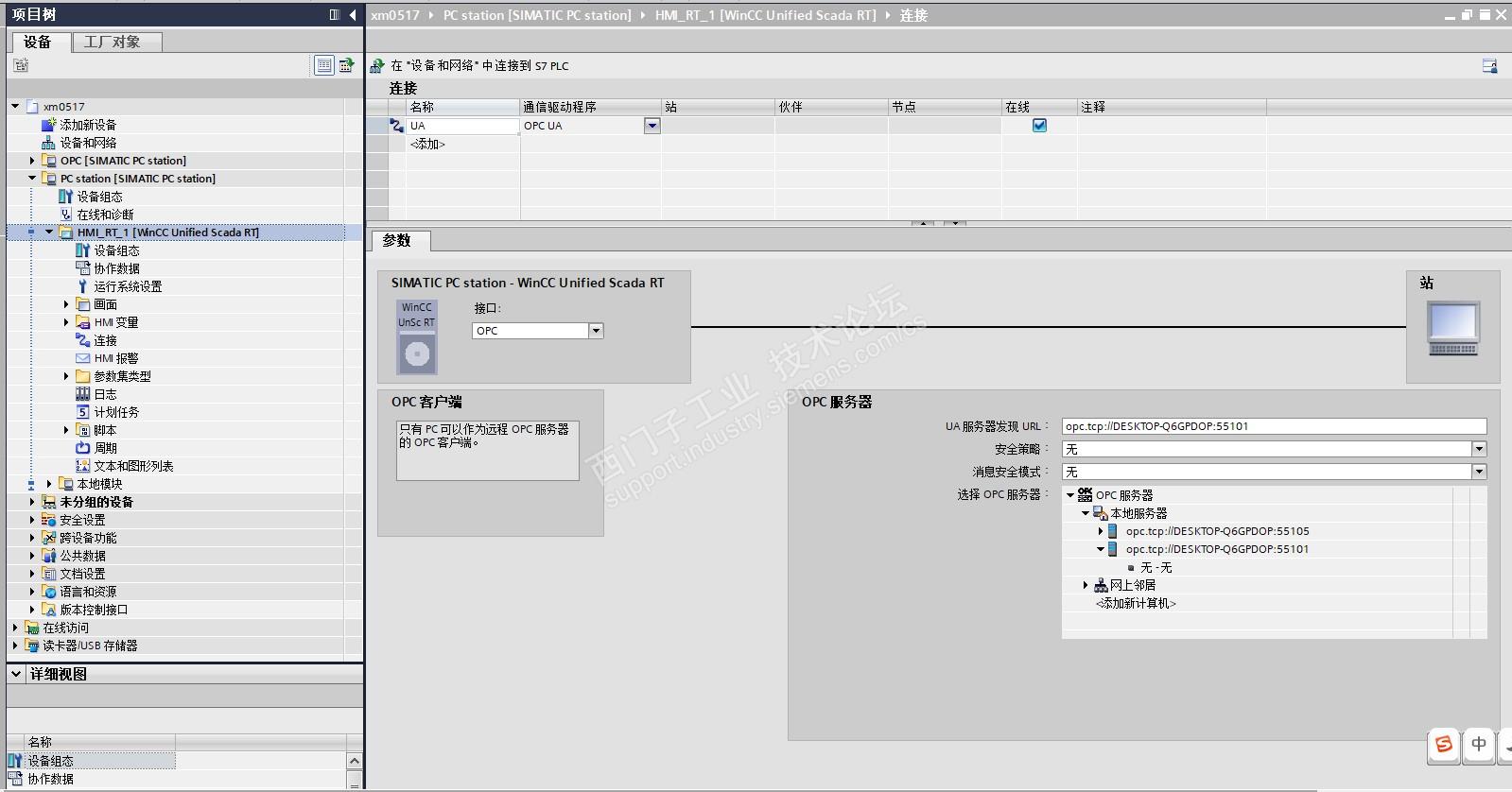Click the UA connection row icon

(x=397, y=126)
